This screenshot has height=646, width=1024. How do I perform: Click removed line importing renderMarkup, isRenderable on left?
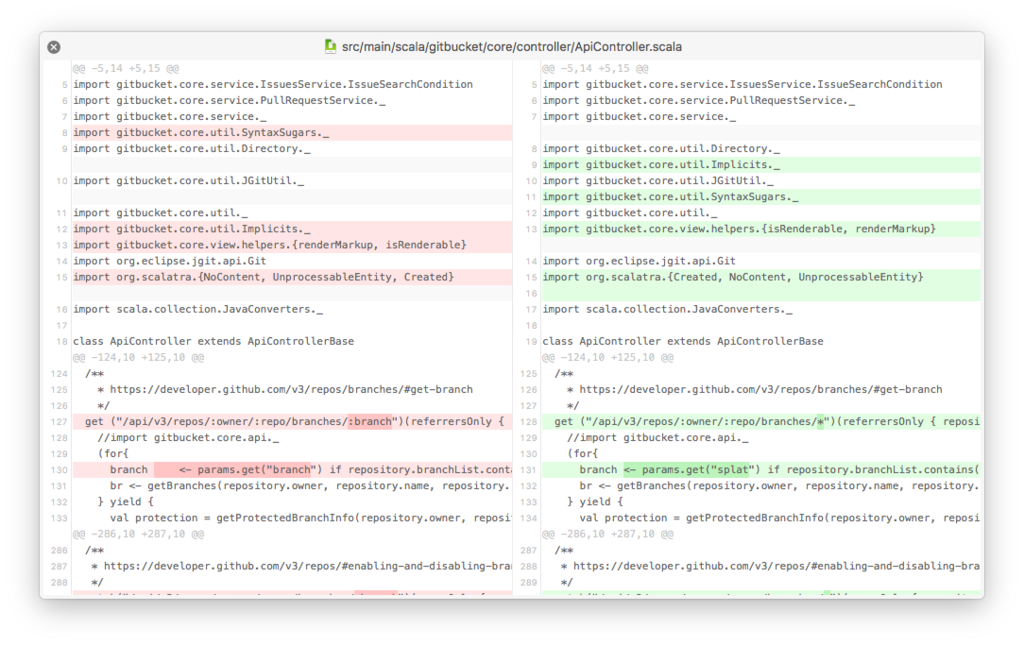(292, 245)
